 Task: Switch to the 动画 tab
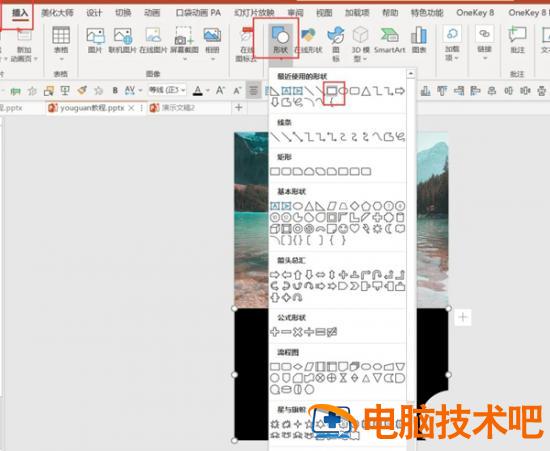click(152, 13)
